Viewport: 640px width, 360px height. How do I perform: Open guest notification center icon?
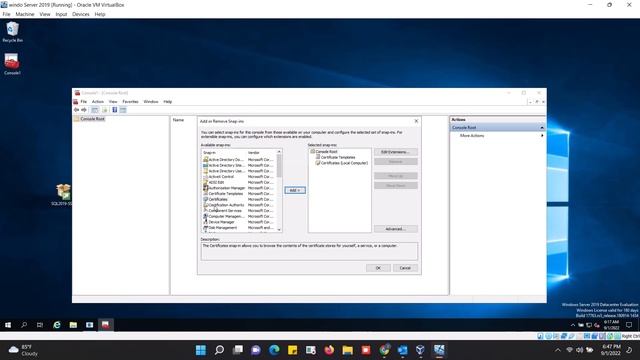pos(629,325)
